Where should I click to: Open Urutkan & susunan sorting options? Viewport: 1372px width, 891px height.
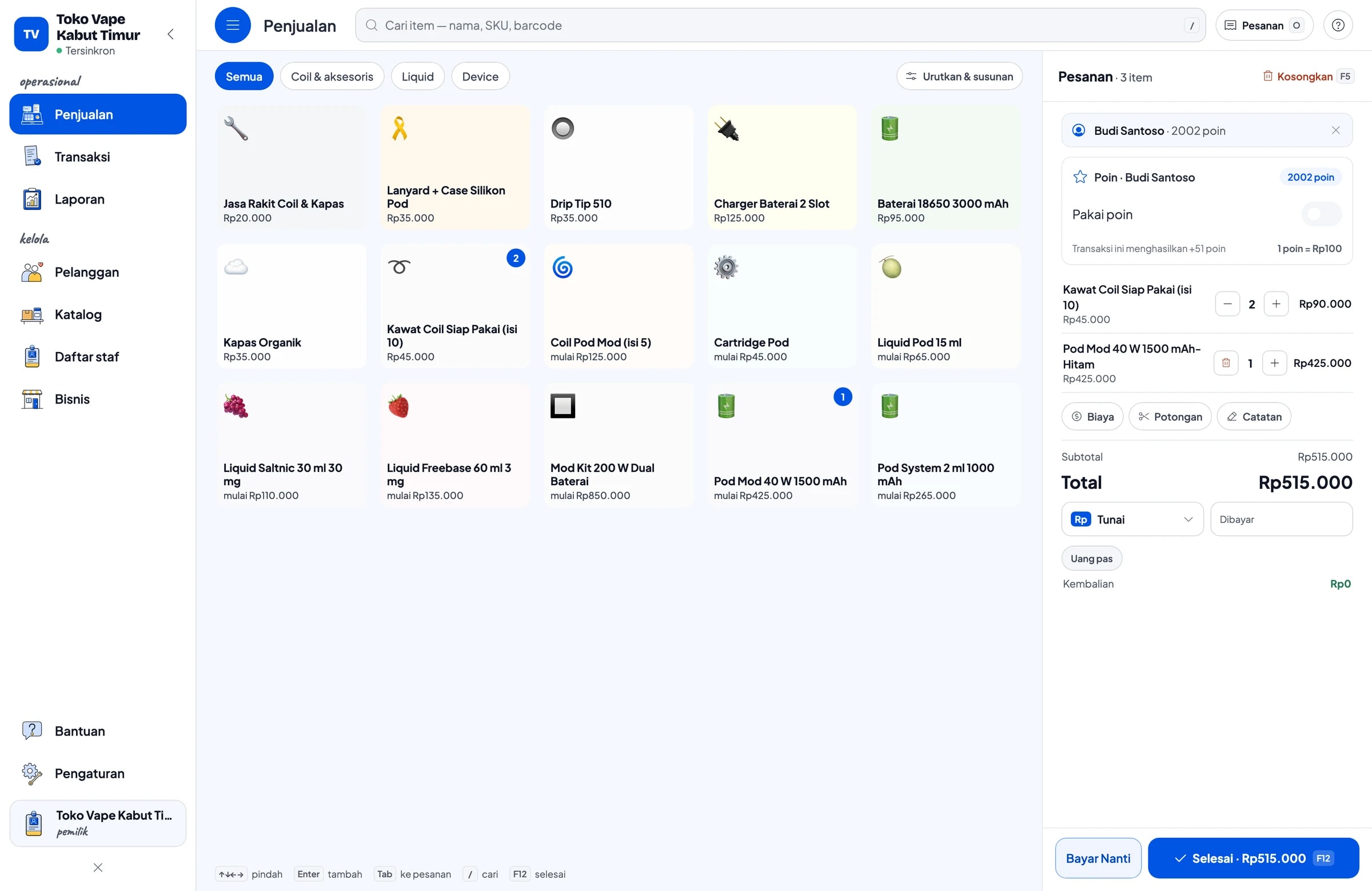tap(959, 76)
